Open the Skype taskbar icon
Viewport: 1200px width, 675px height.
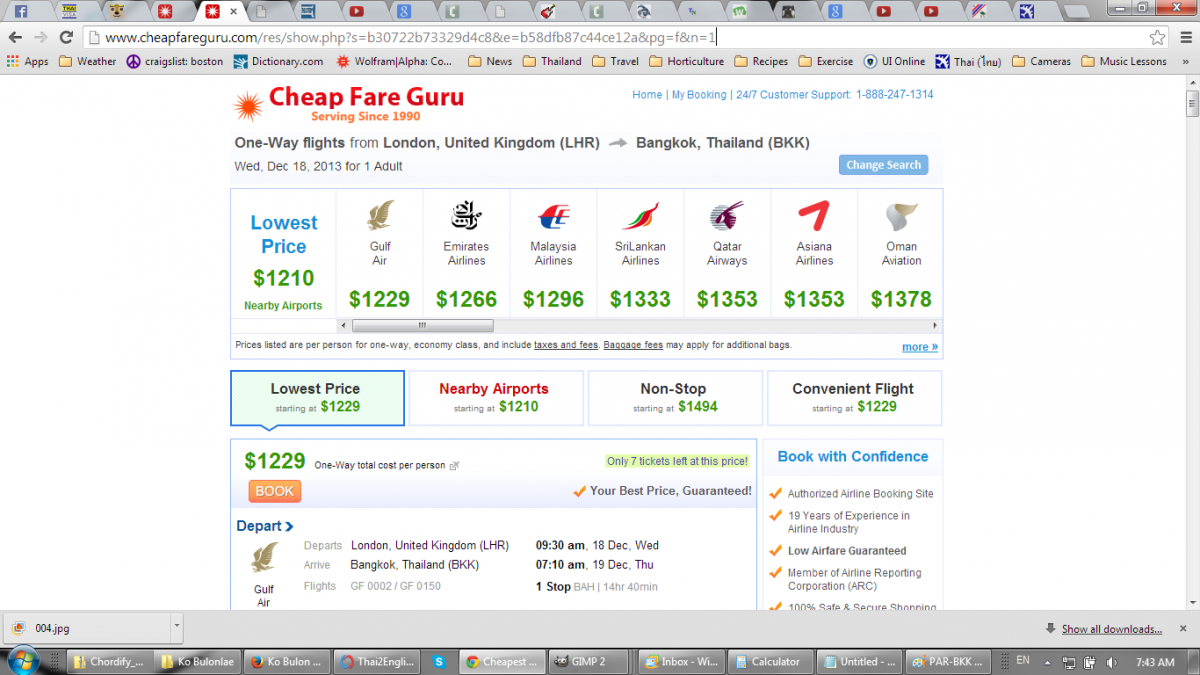point(439,661)
